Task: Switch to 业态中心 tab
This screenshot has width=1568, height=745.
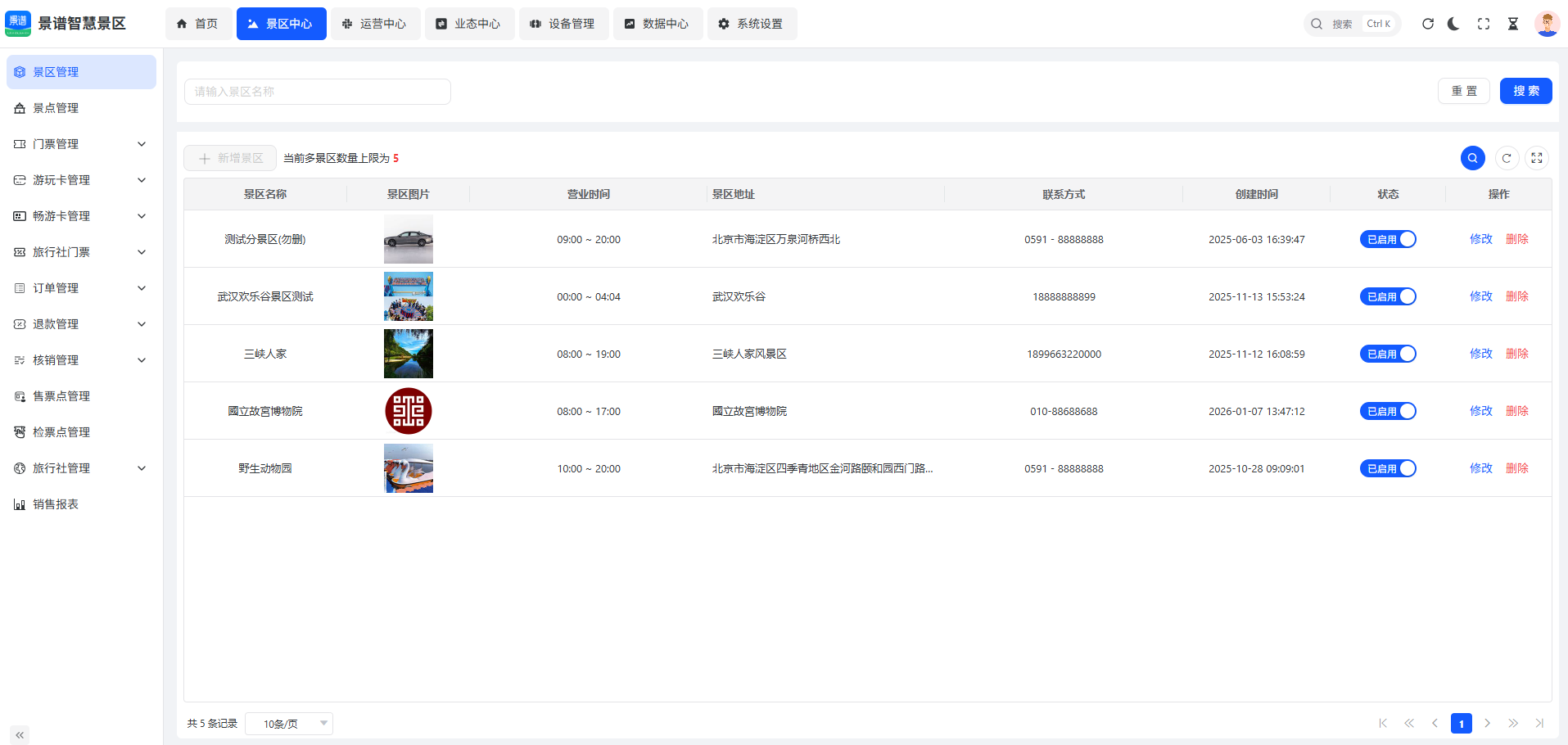Action: pyautogui.click(x=469, y=24)
